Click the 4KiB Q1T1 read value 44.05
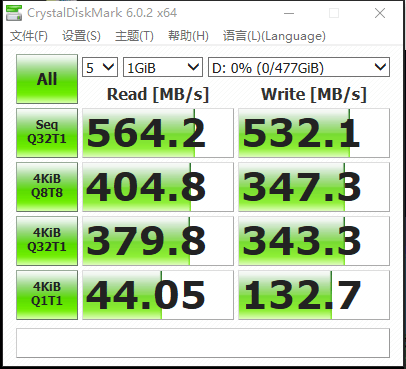Image resolution: width=406 pixels, height=369 pixels. (158, 295)
